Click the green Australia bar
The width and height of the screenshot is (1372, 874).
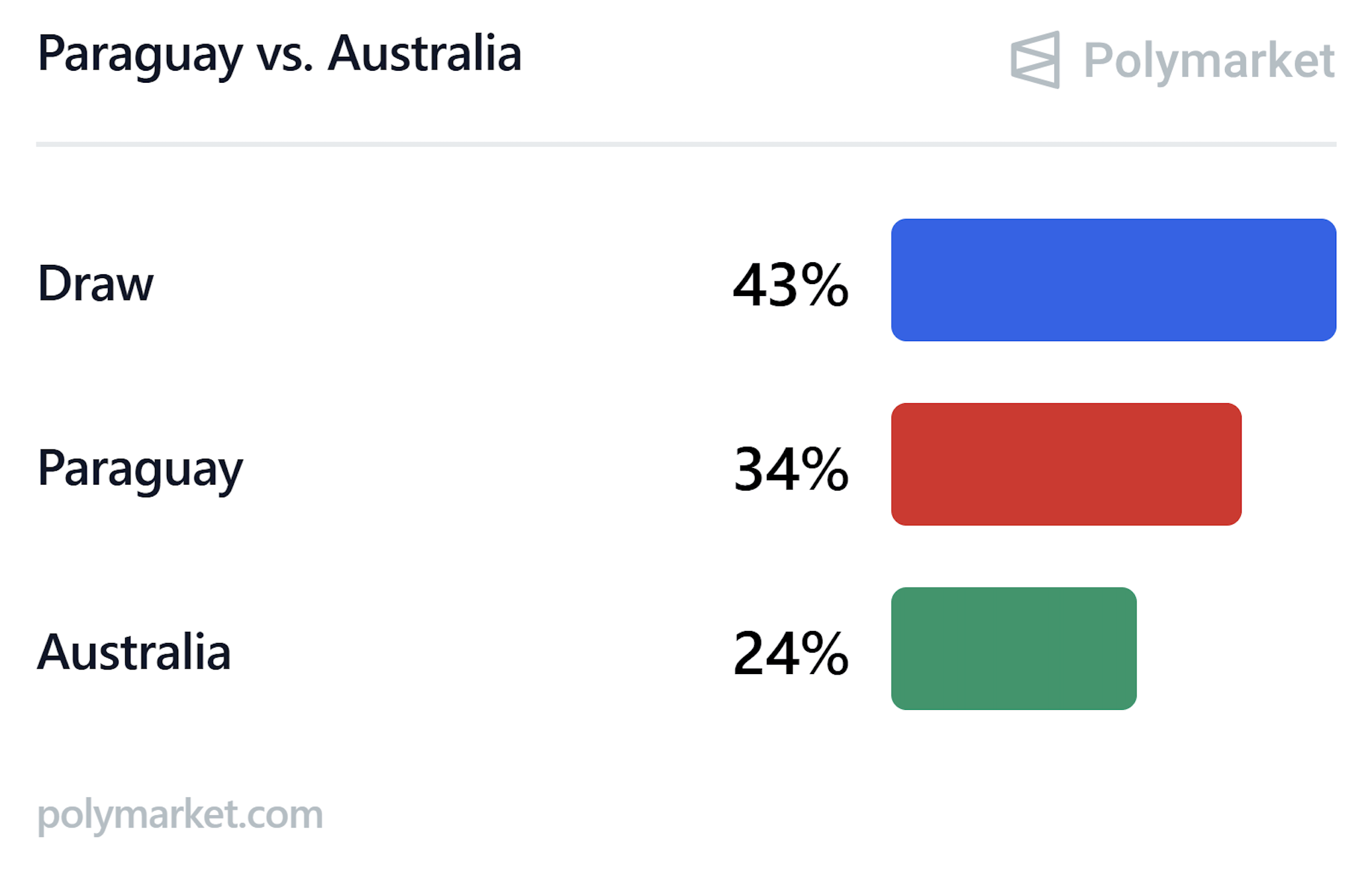[1014, 648]
